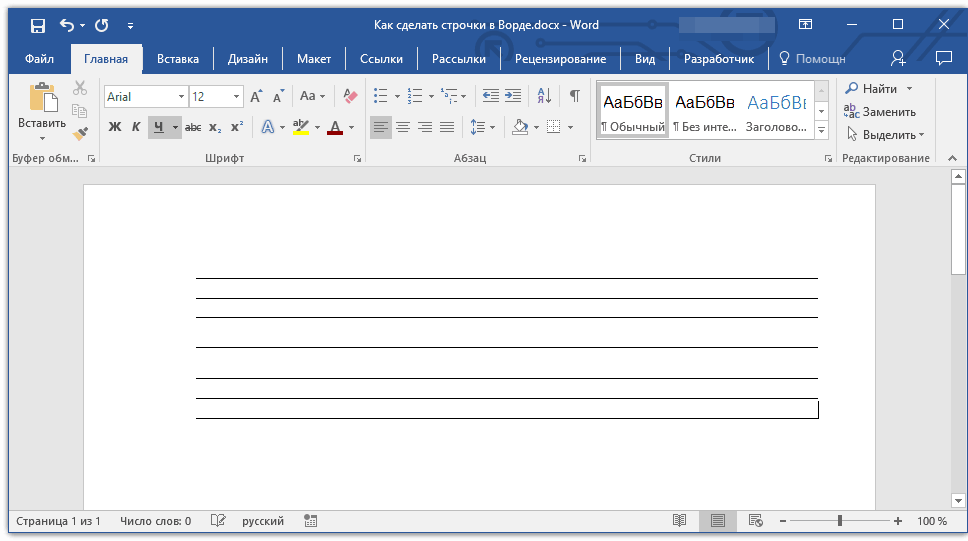Decrease paragraph indent
Screen dimensions: 968x541
pos(491,96)
